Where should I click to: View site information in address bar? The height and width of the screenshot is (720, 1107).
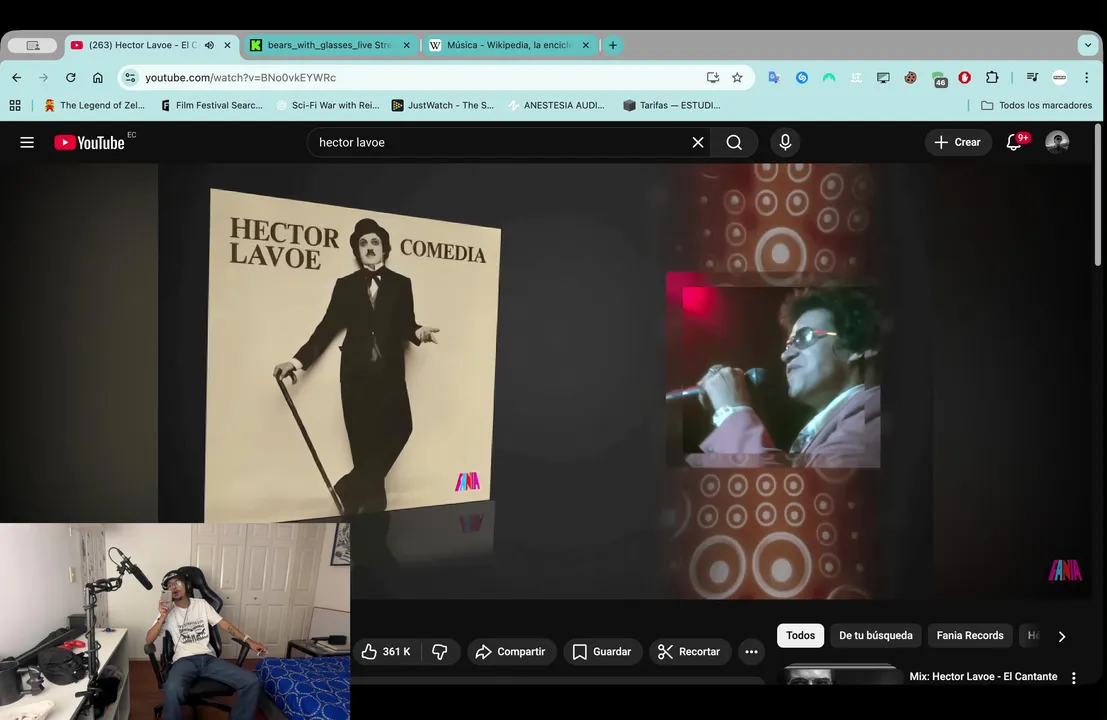(130, 78)
